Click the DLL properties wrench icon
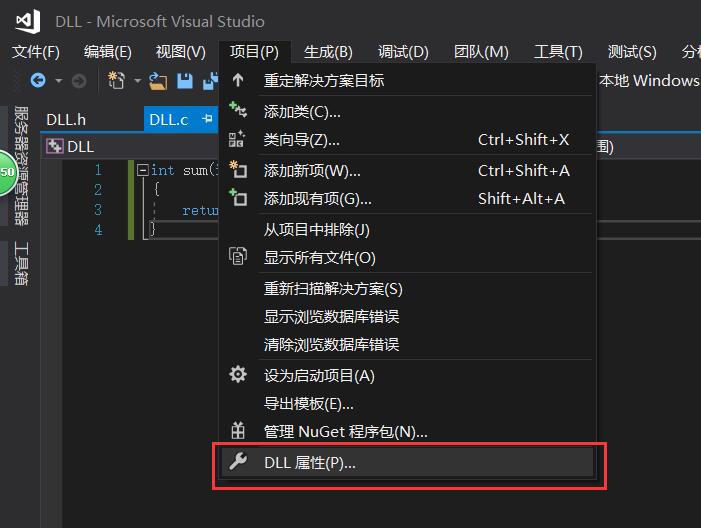 pos(238,461)
